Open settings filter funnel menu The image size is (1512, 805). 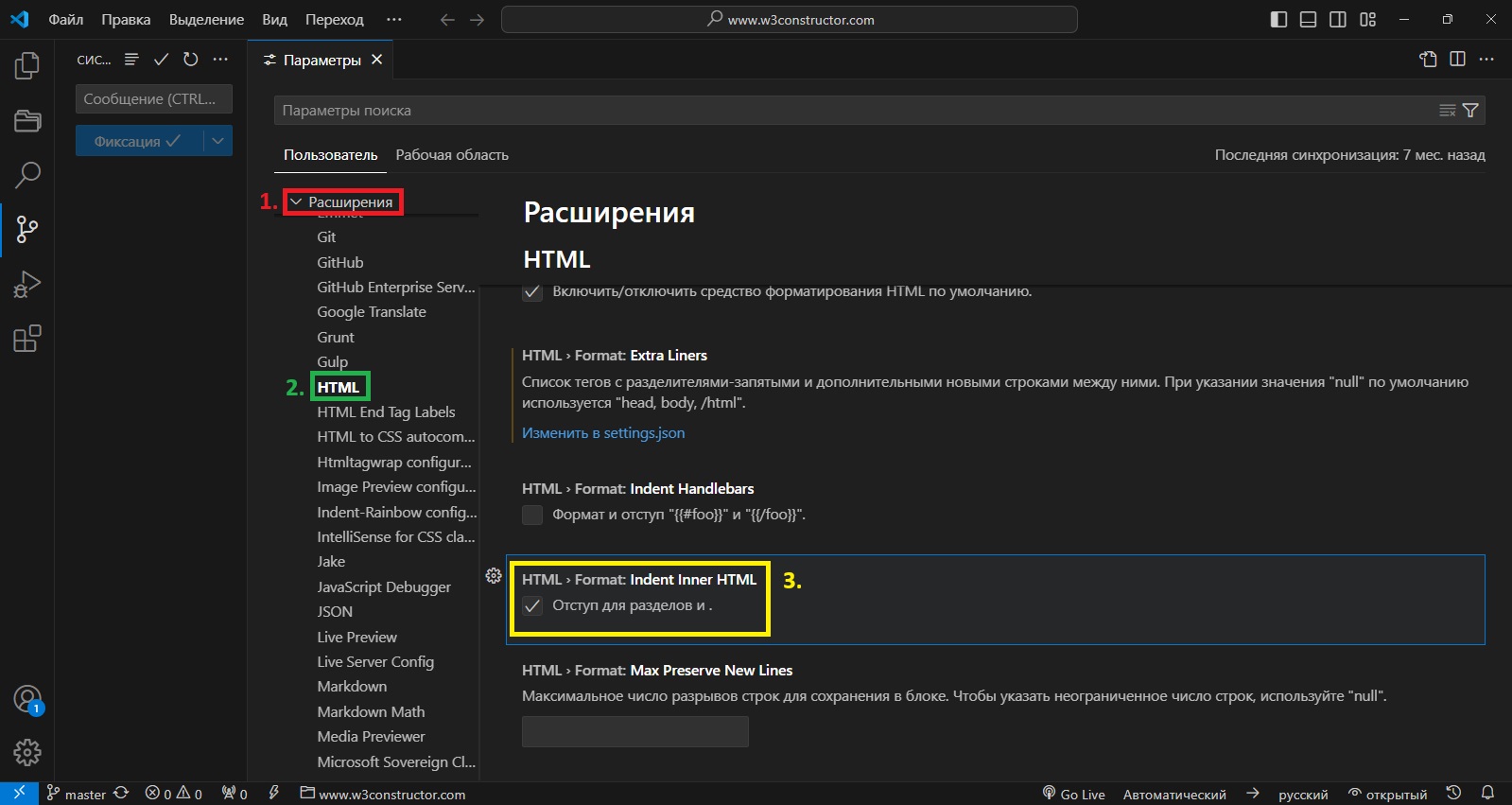(1470, 111)
